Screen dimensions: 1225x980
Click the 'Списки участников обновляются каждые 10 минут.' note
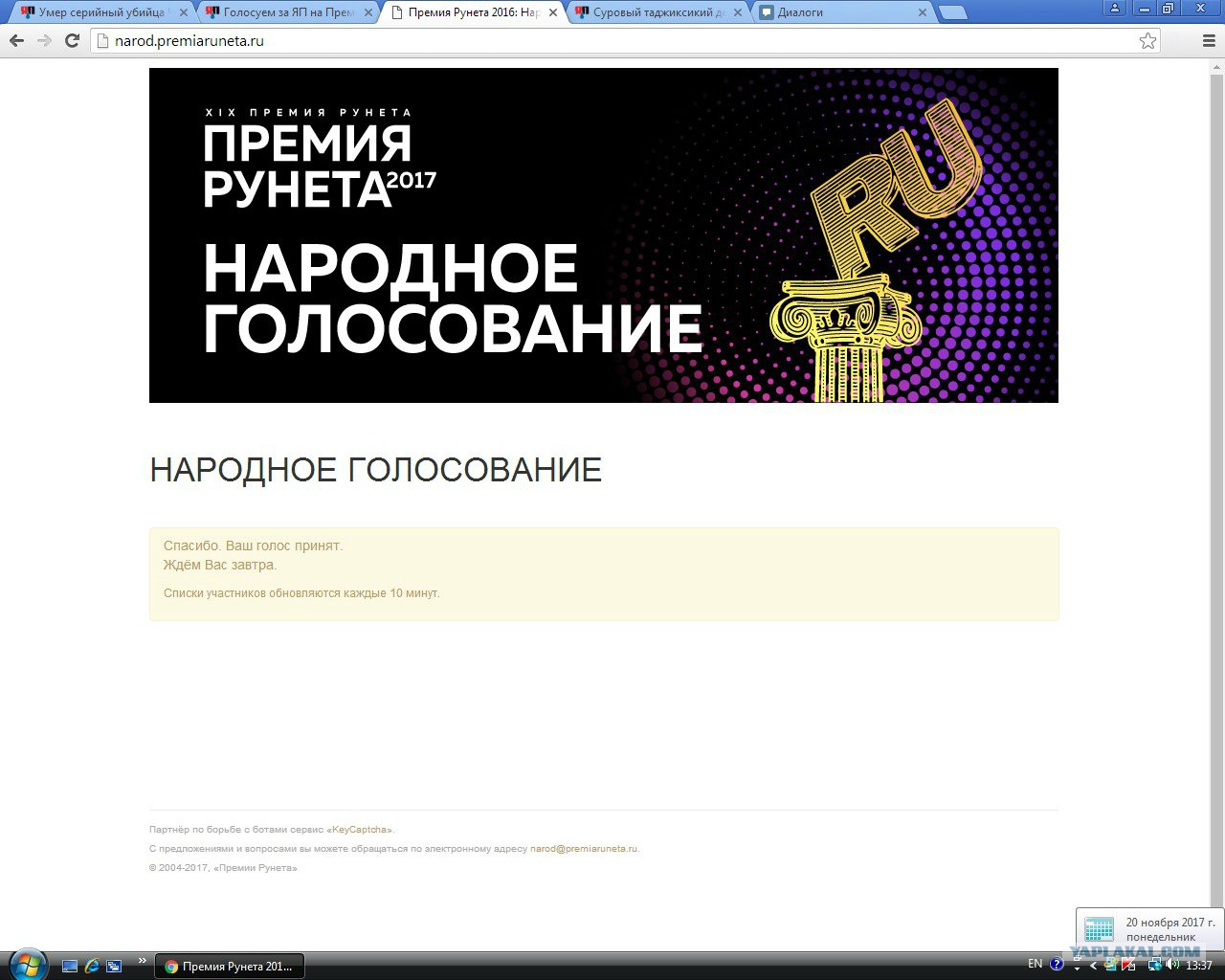(x=301, y=593)
